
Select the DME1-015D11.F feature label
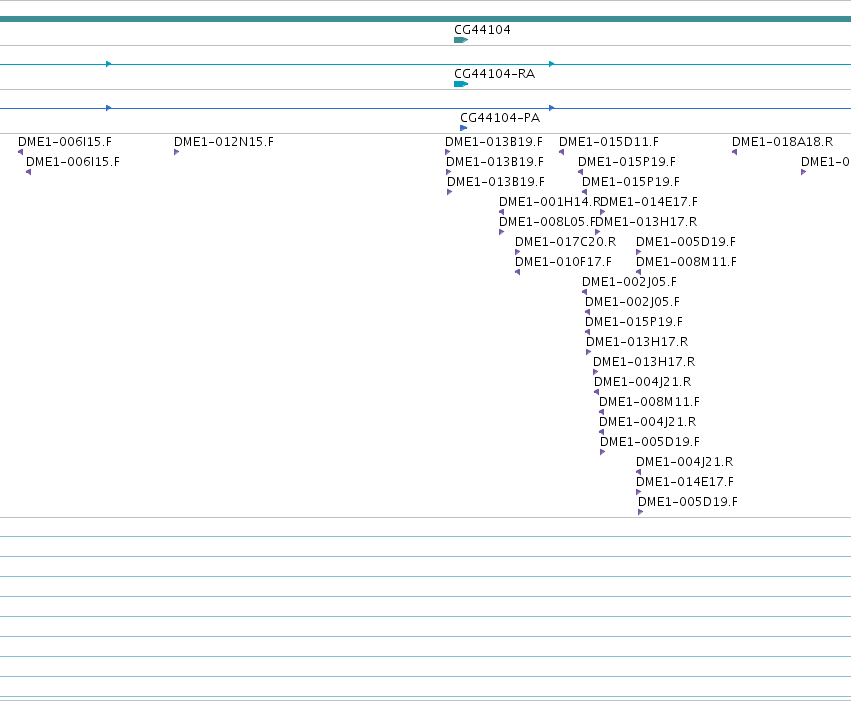tap(609, 142)
